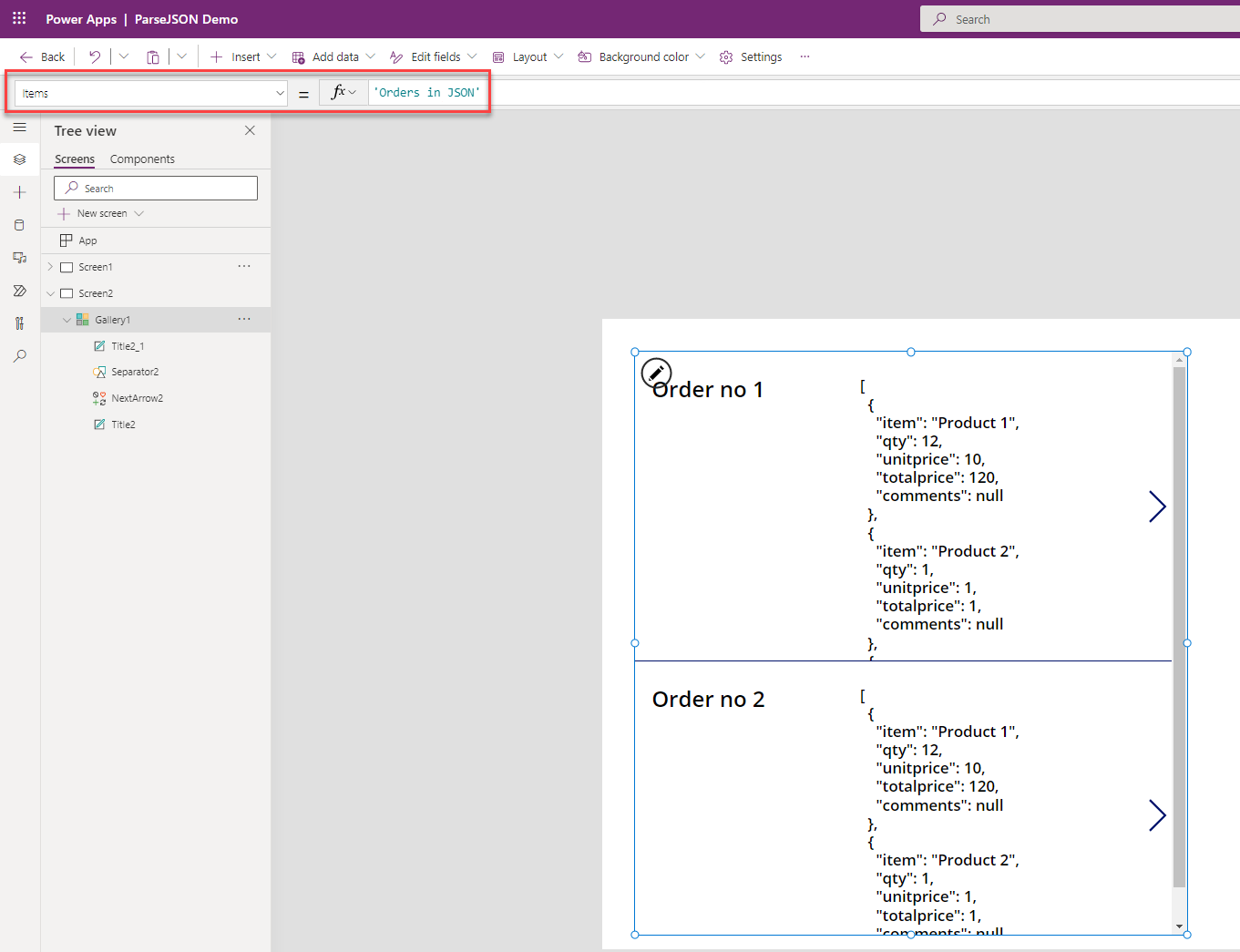Open the app launcher waffle icon

(x=19, y=18)
